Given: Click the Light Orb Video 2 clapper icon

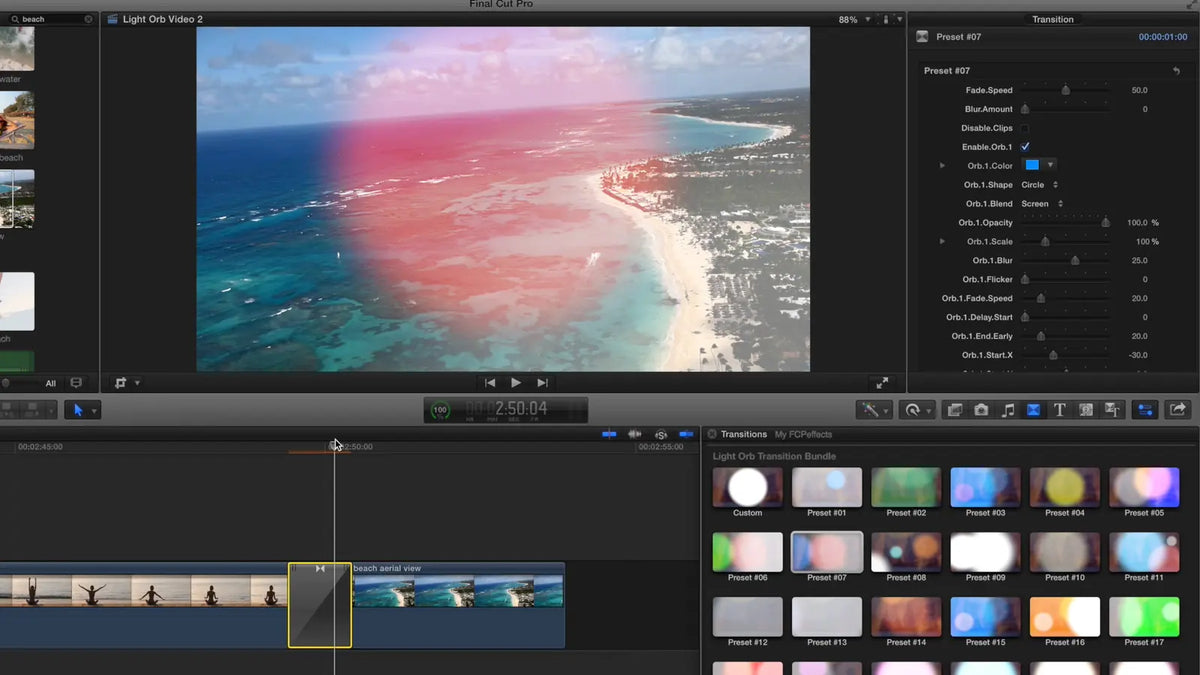Looking at the screenshot, I should (112, 19).
